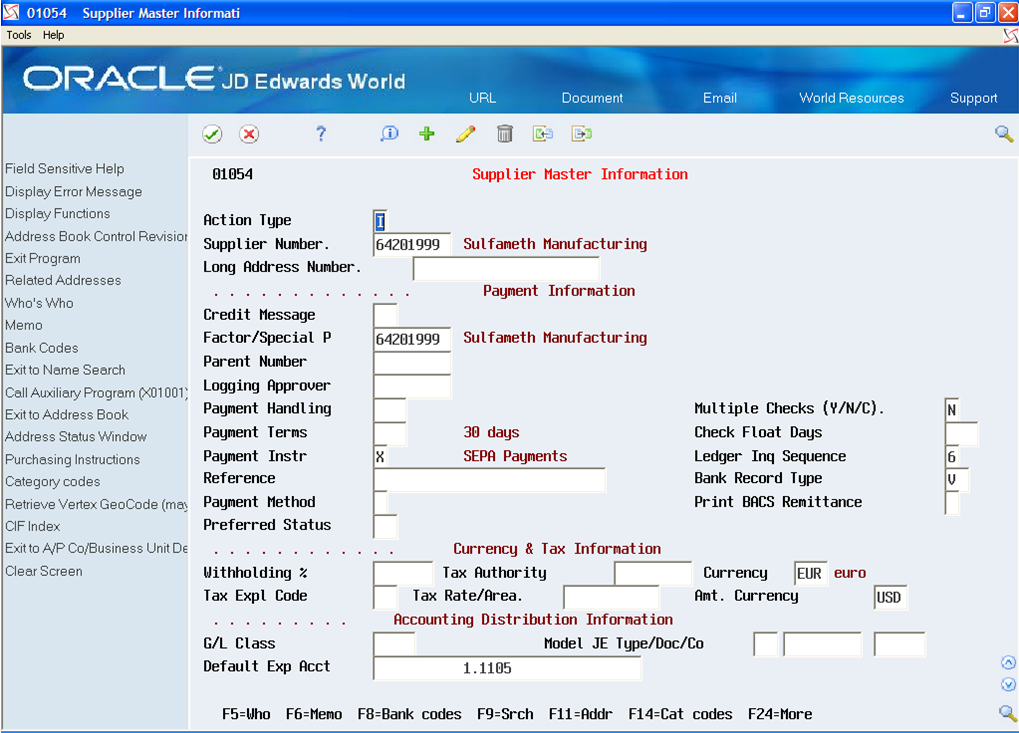Open Memo sidebar option
This screenshot has height=733, width=1019.
pyautogui.click(x=23, y=326)
